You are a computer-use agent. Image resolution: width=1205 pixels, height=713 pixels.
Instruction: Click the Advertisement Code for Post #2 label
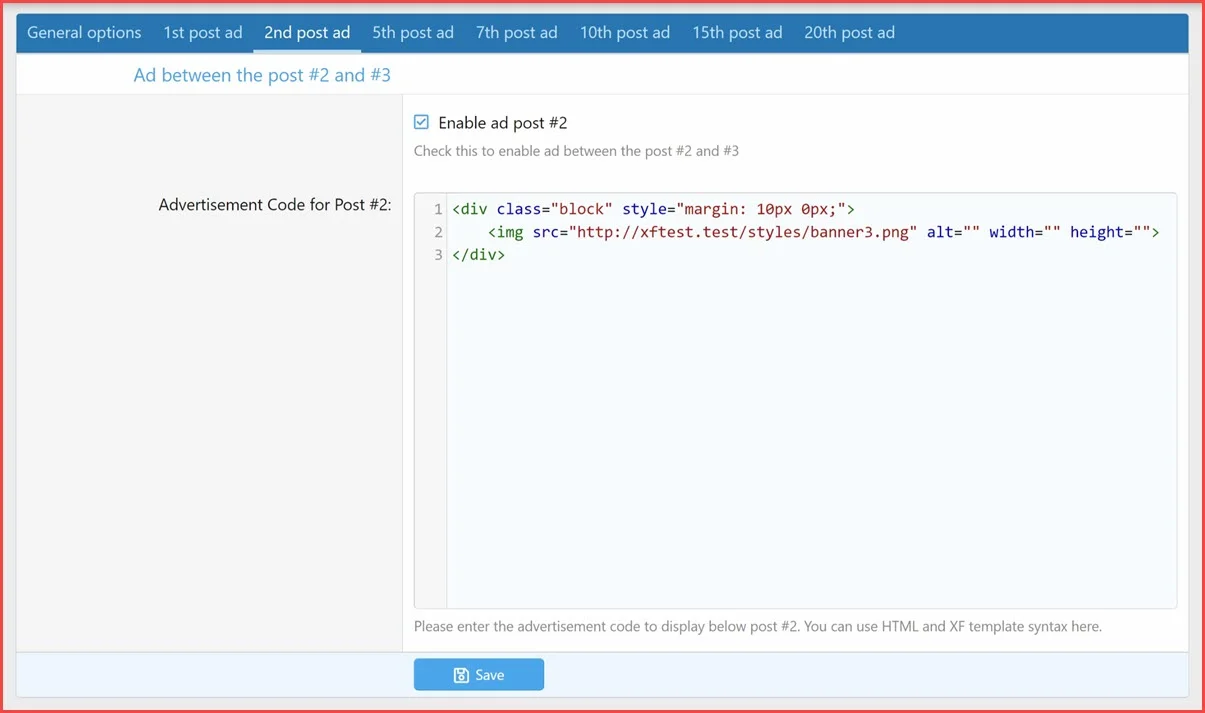coord(275,205)
